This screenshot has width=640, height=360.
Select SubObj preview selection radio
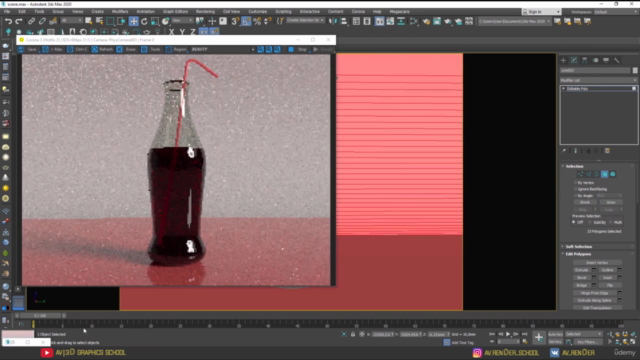pos(591,222)
